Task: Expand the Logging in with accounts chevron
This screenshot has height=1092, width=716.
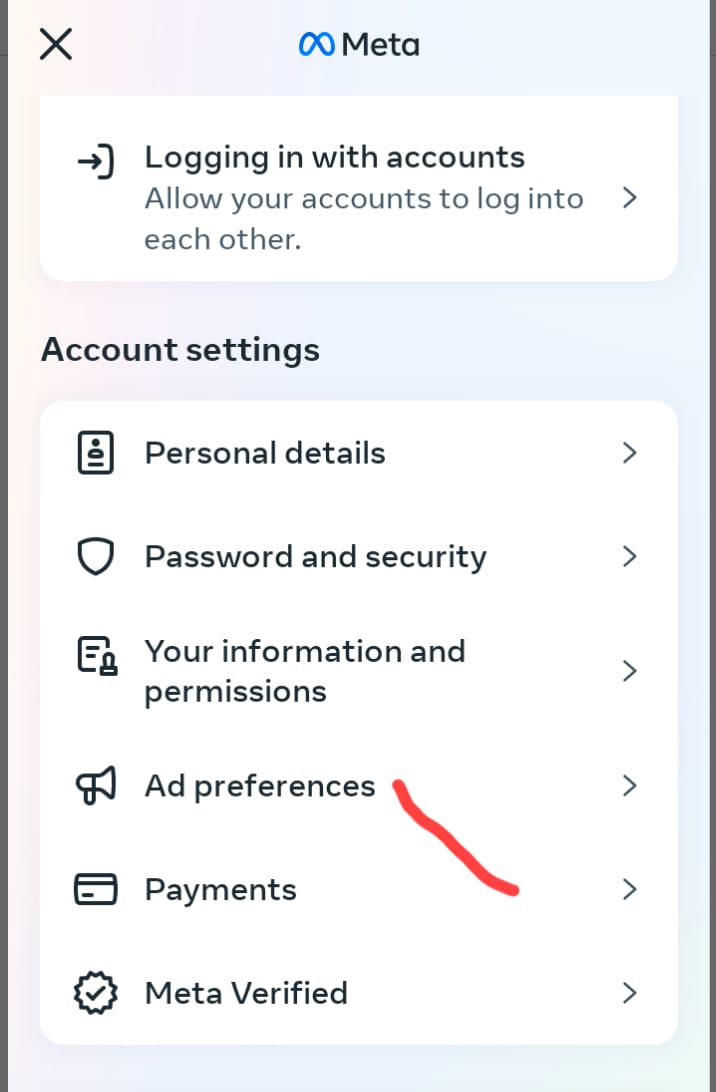Action: click(x=630, y=198)
